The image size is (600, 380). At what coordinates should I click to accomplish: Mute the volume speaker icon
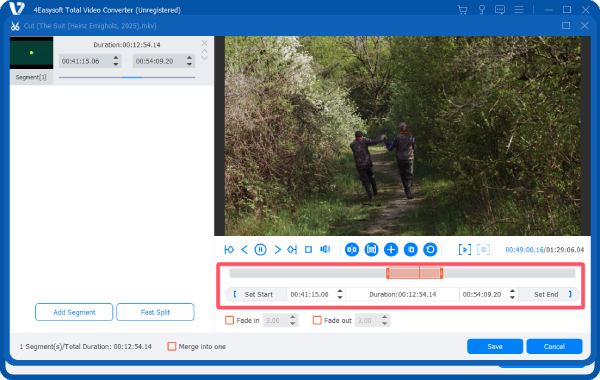click(x=325, y=250)
